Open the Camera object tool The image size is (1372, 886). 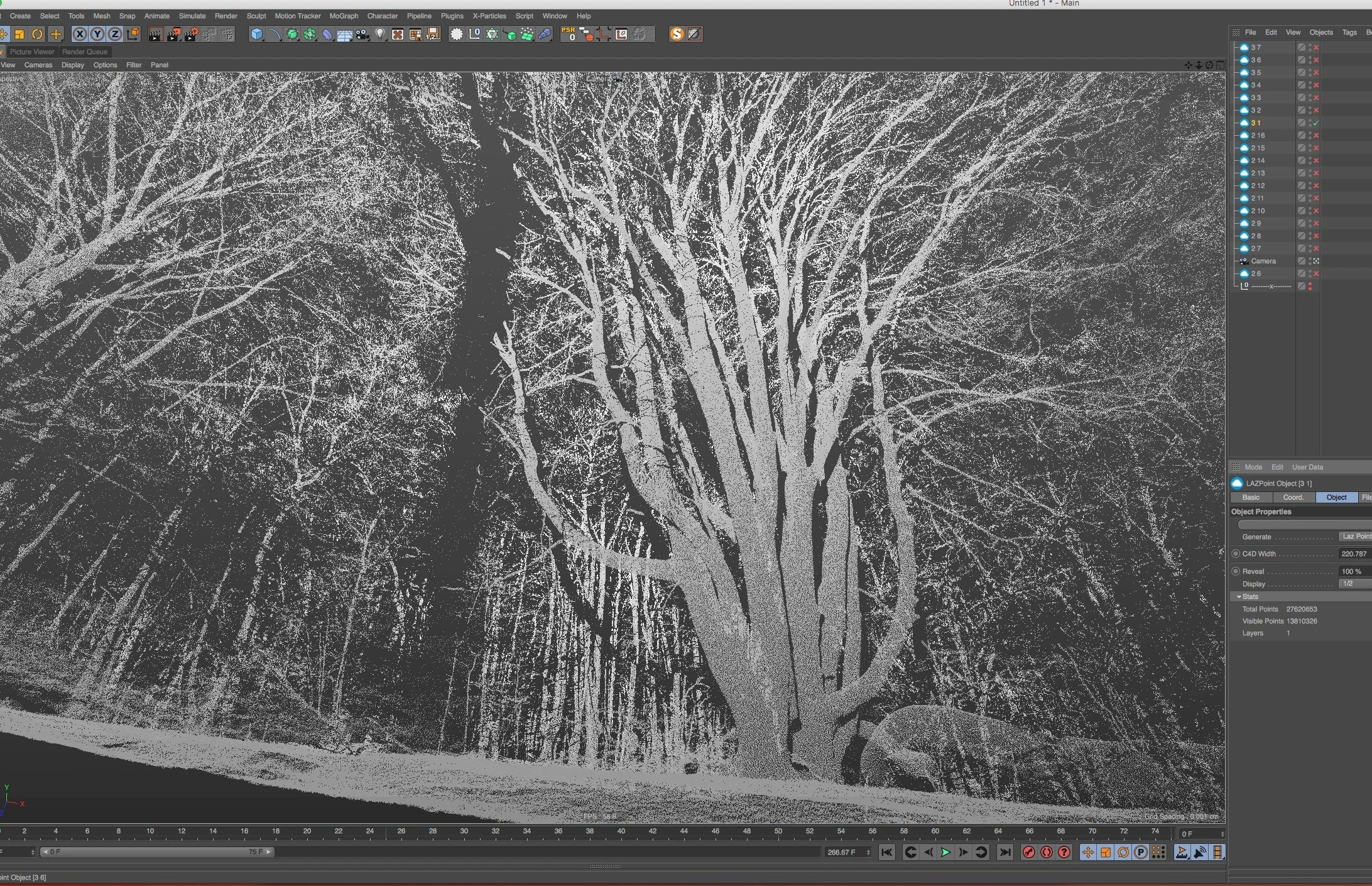coord(362,35)
